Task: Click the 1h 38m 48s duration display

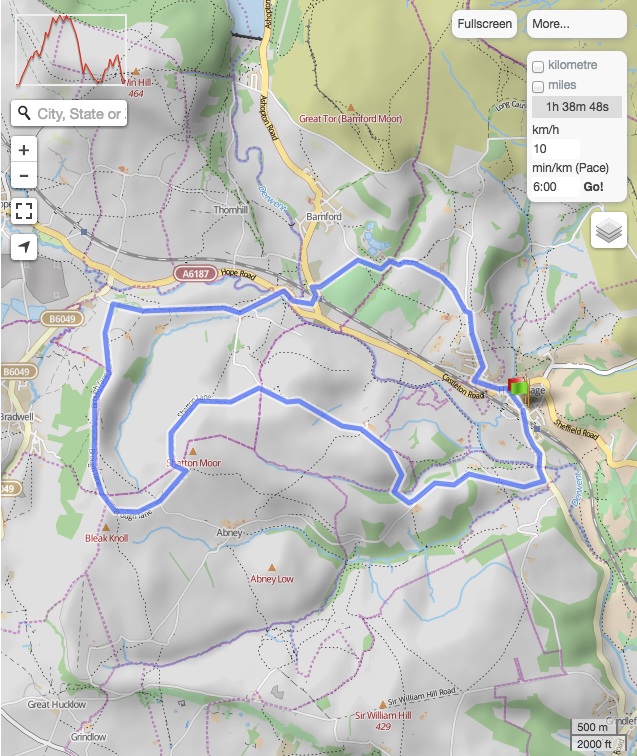Action: click(577, 107)
